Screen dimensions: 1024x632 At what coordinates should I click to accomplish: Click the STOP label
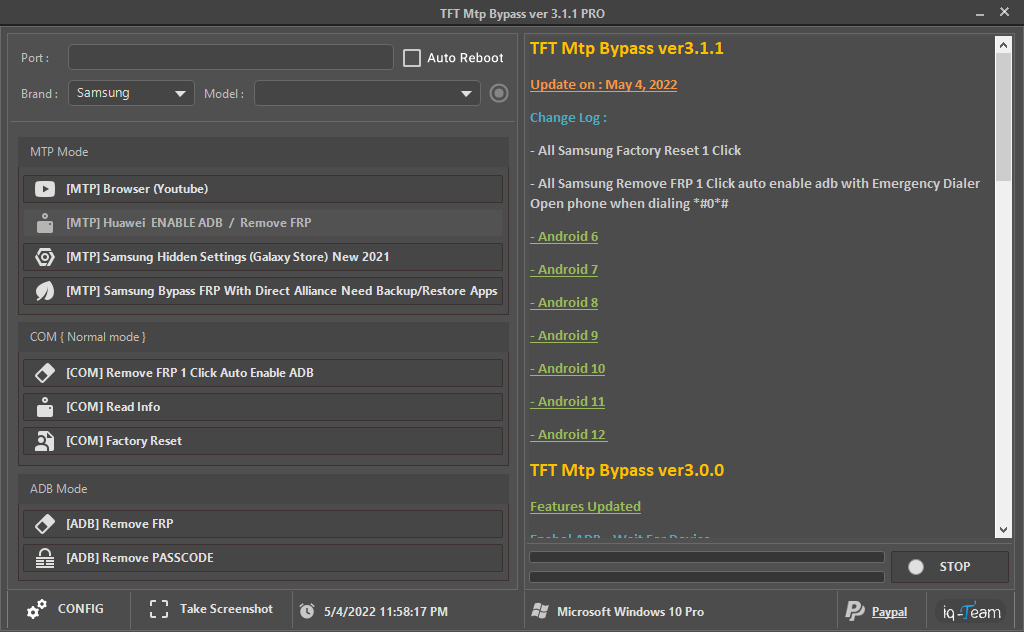click(x=955, y=567)
